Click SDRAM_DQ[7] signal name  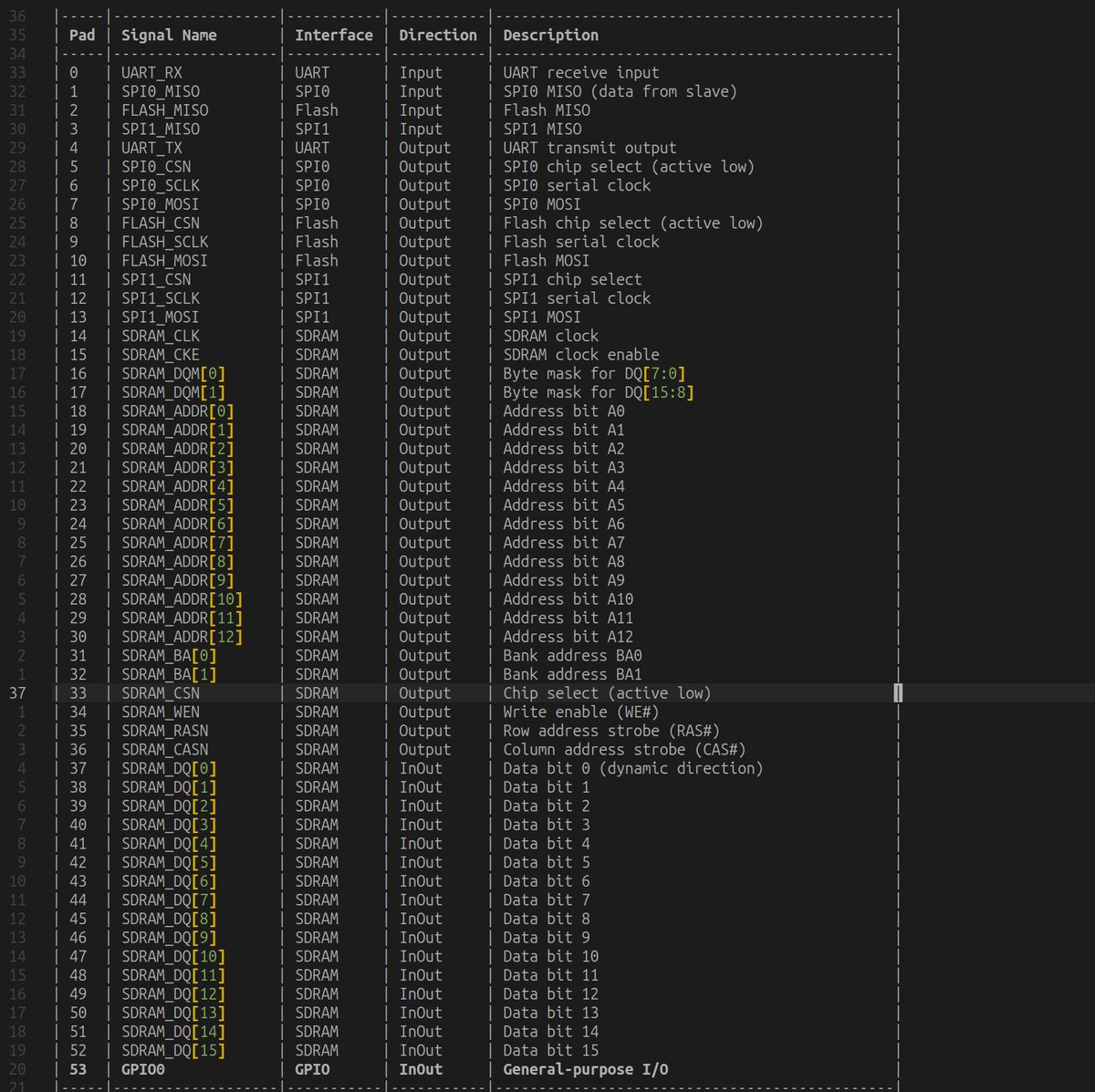[x=169, y=900]
